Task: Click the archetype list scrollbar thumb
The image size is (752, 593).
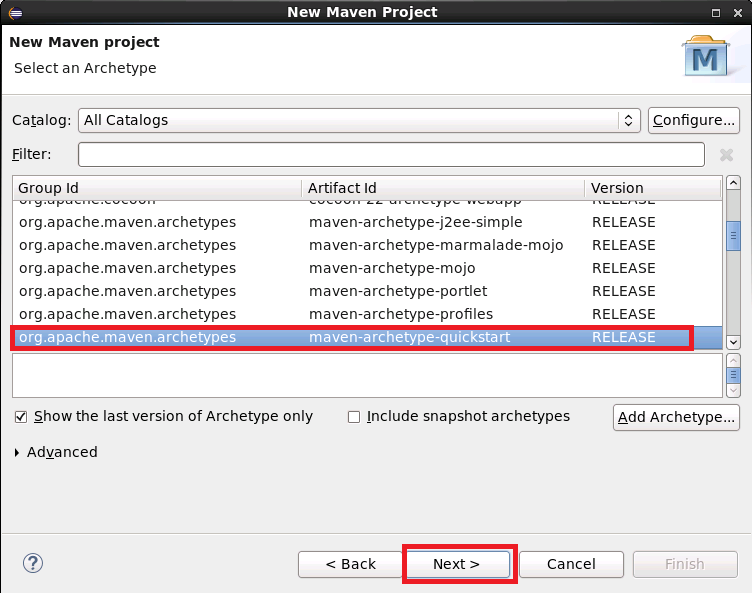Action: 733,236
